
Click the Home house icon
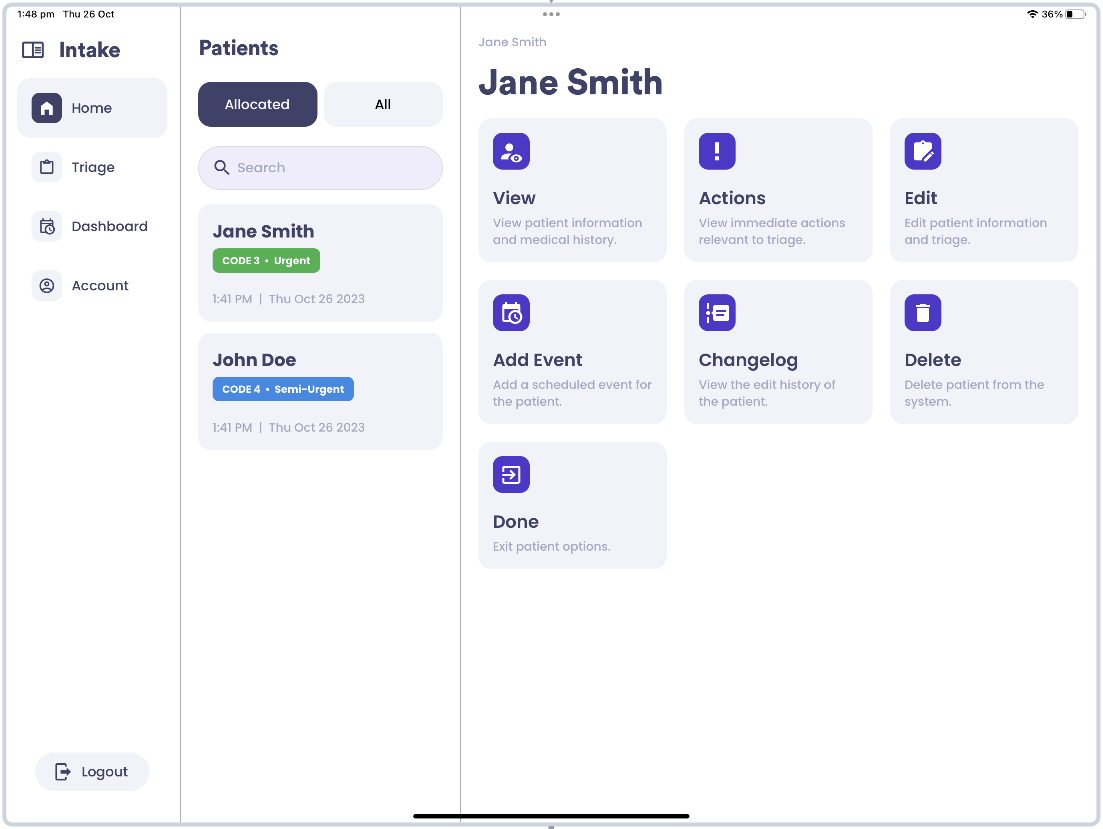point(46,108)
